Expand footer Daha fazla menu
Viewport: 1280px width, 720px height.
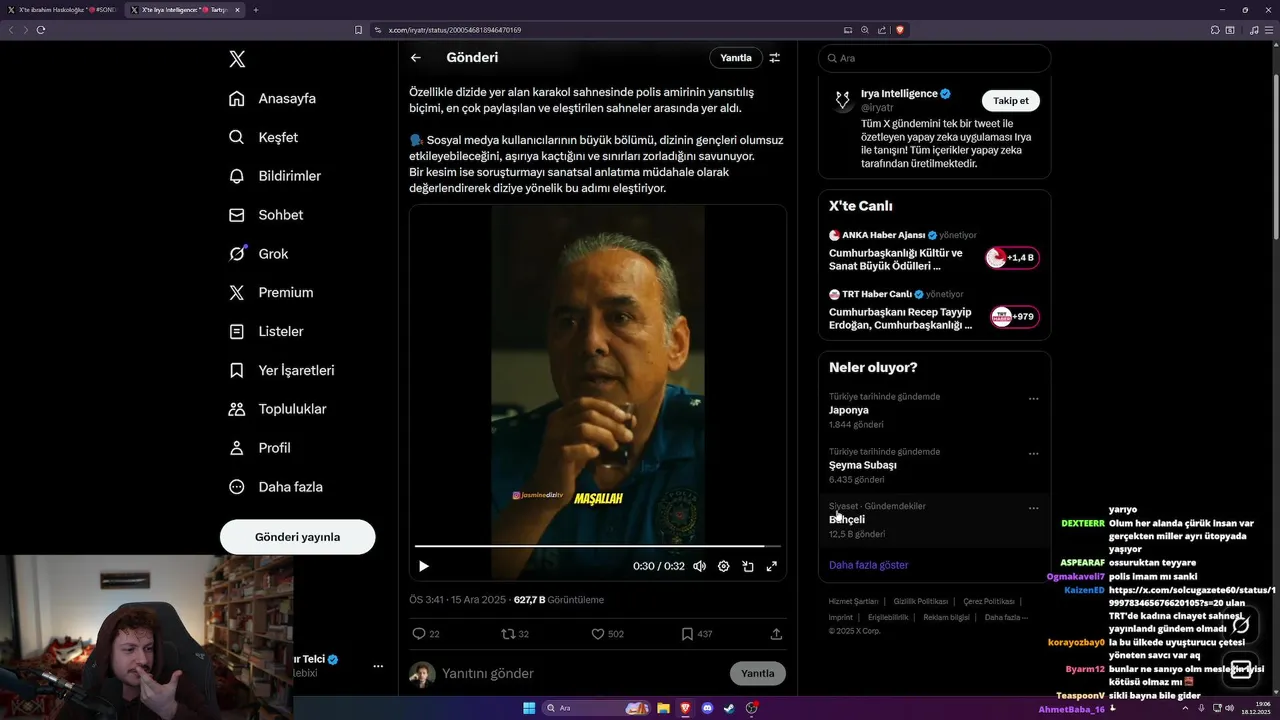click(x=1005, y=617)
